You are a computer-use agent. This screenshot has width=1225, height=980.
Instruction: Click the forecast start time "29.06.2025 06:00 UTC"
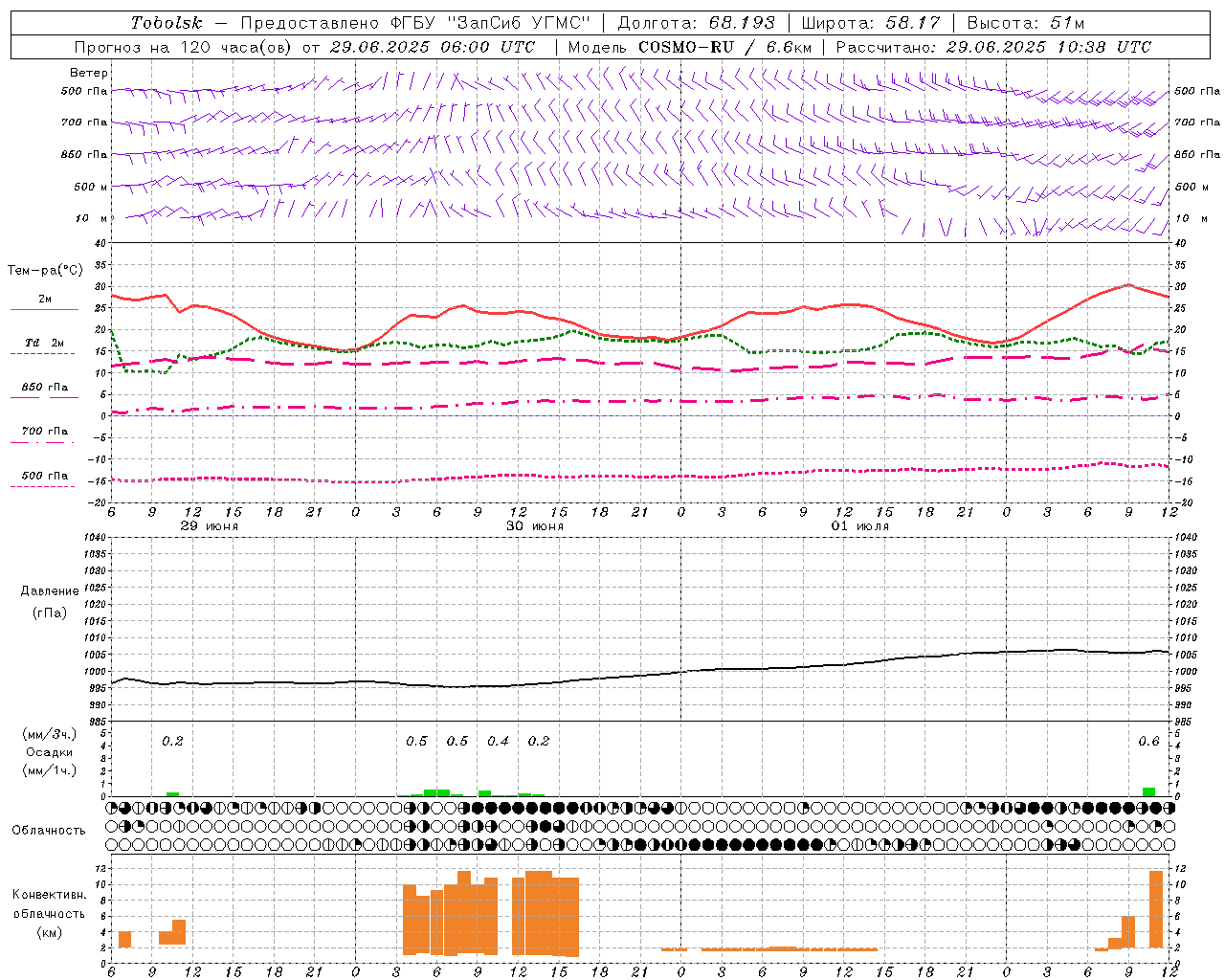pyautogui.click(x=433, y=47)
